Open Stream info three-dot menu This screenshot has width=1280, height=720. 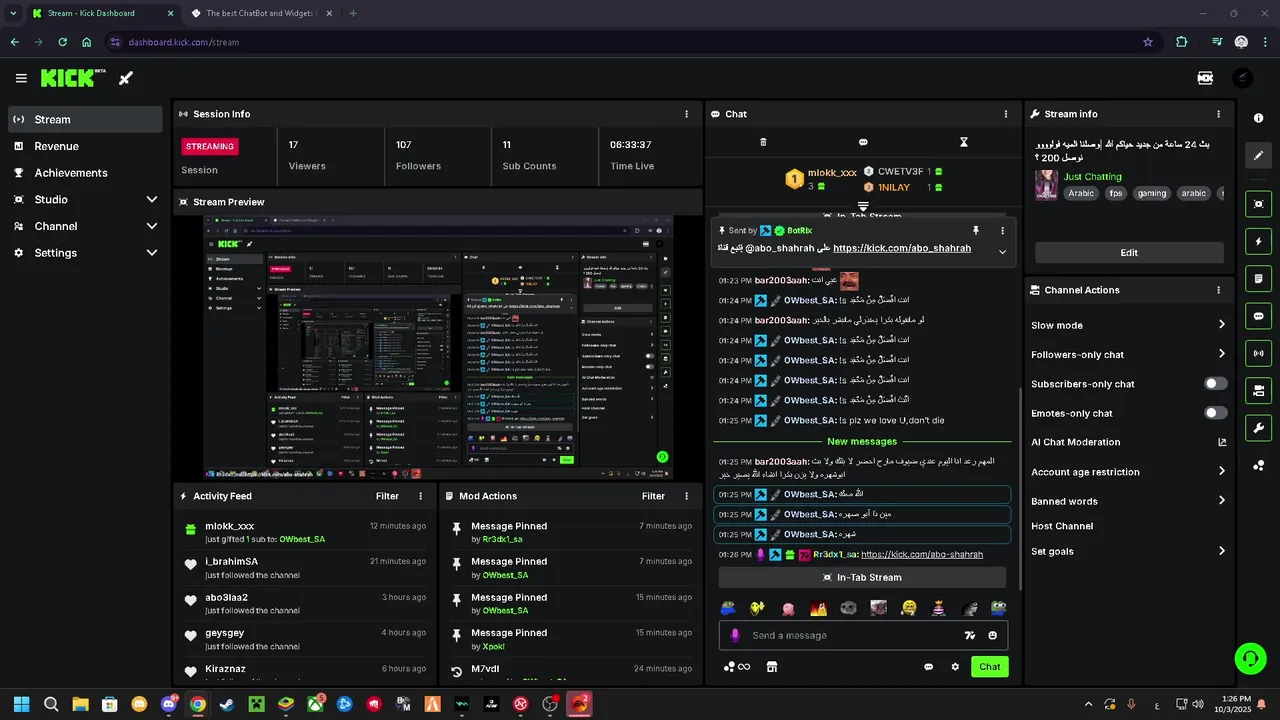click(1218, 114)
